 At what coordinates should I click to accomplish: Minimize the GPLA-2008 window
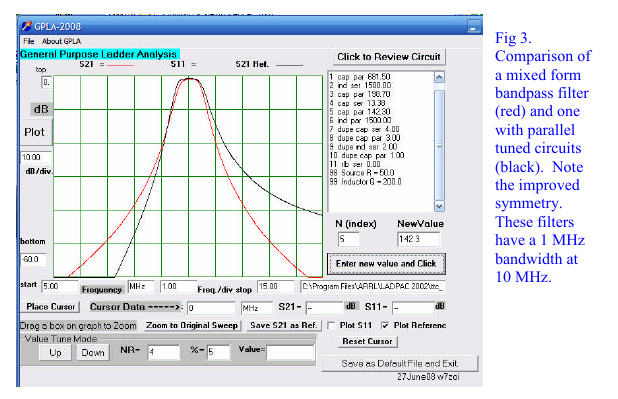click(x=474, y=27)
